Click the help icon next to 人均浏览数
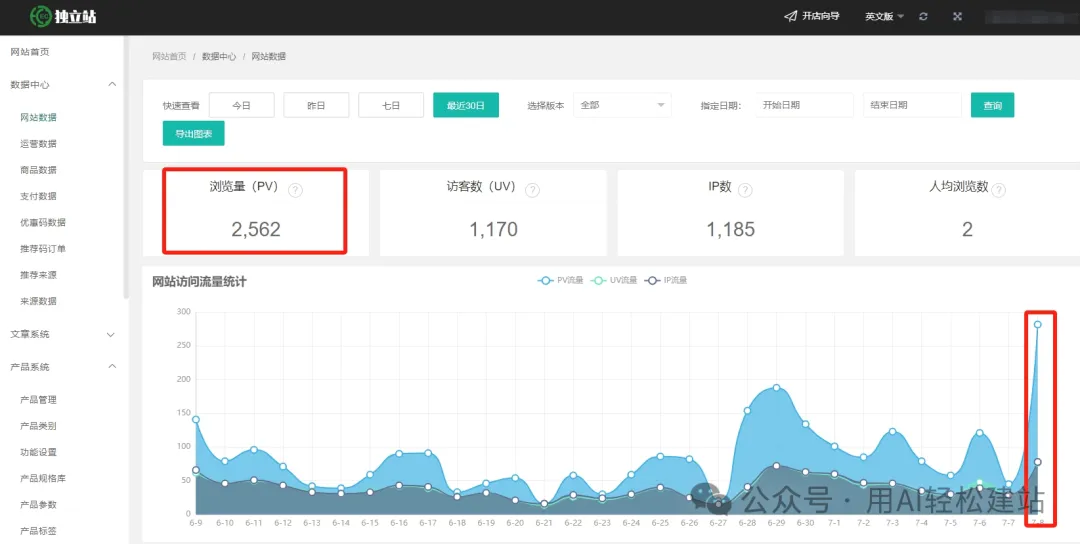The height and width of the screenshot is (544, 1080). [999, 191]
